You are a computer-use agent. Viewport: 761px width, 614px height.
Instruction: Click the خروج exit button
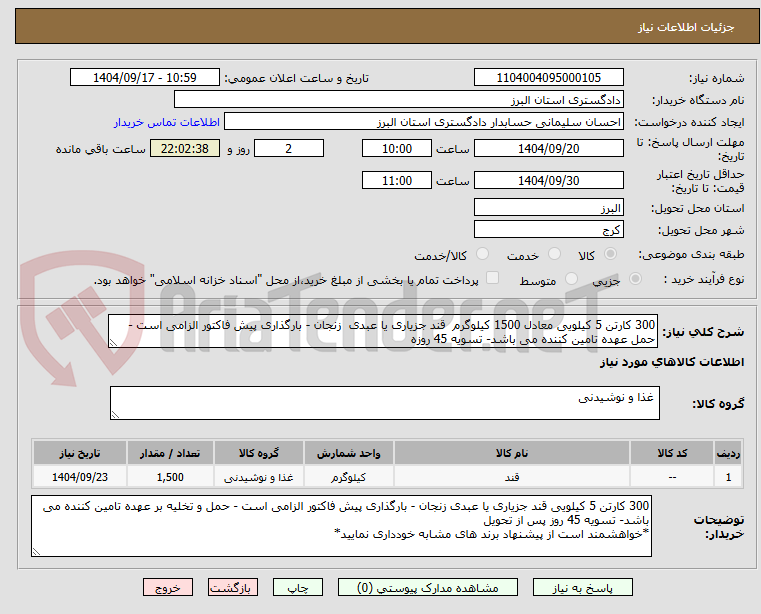[x=167, y=587]
